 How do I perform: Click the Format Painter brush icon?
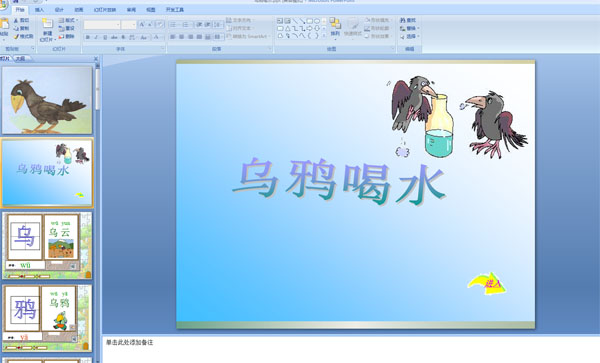(16, 37)
